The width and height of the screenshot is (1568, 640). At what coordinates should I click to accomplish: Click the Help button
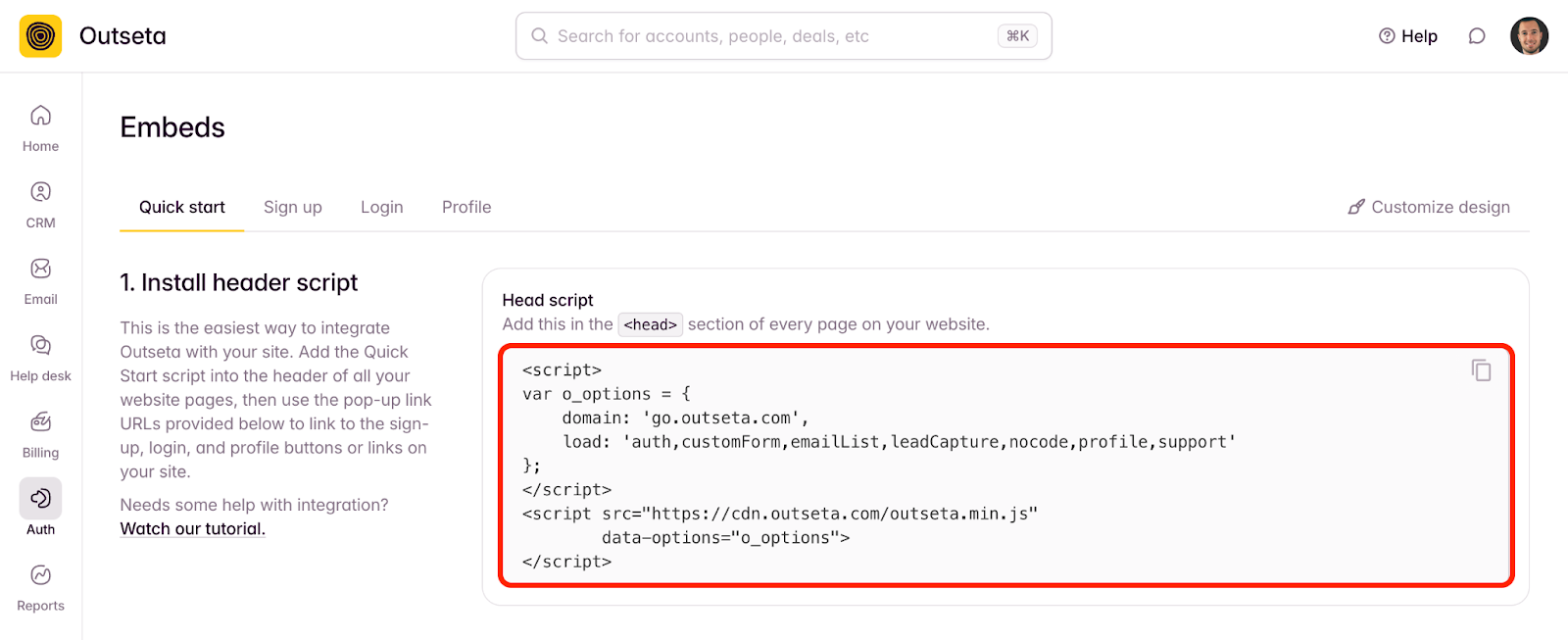click(1408, 36)
